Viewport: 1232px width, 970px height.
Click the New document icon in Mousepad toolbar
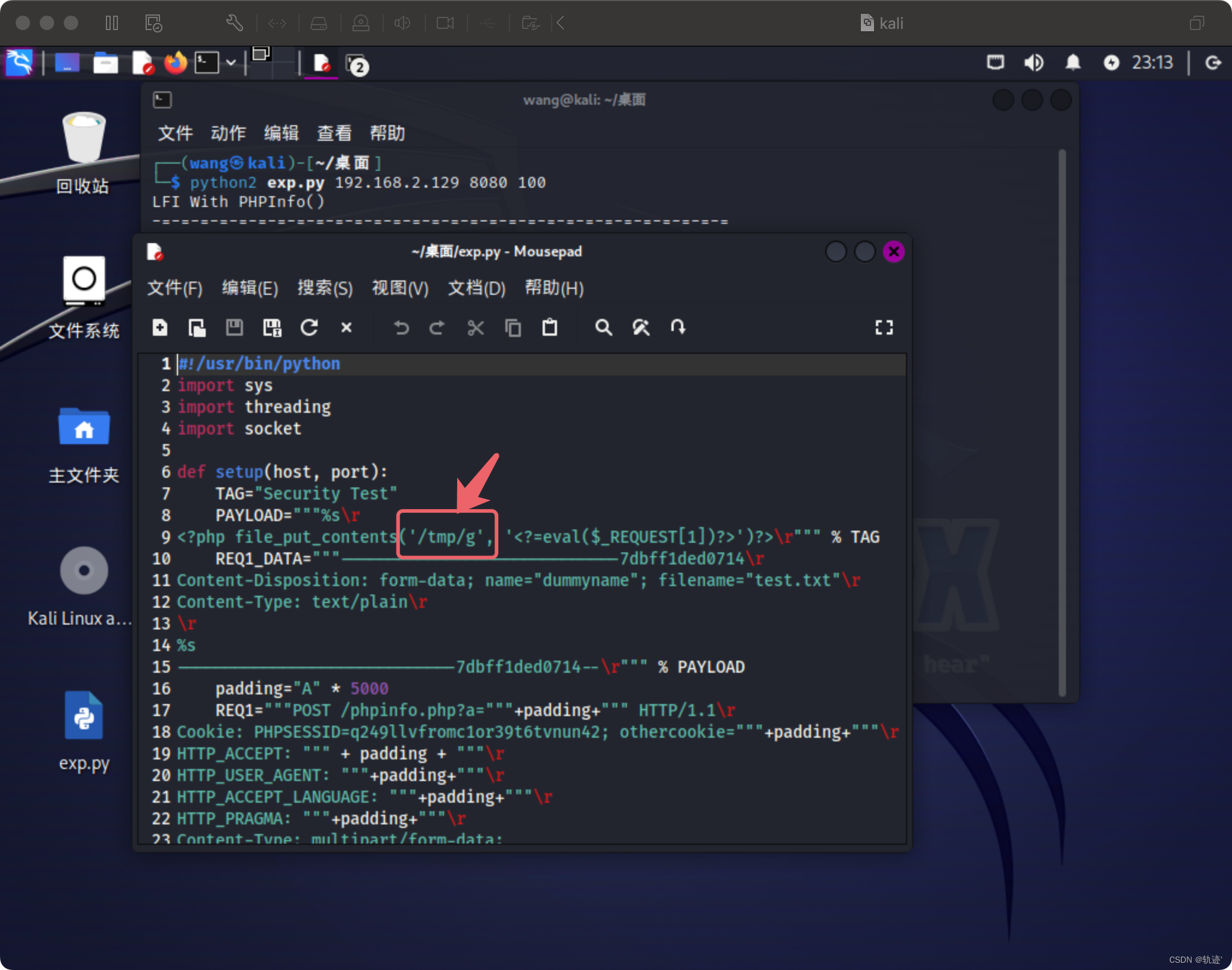tap(160, 327)
